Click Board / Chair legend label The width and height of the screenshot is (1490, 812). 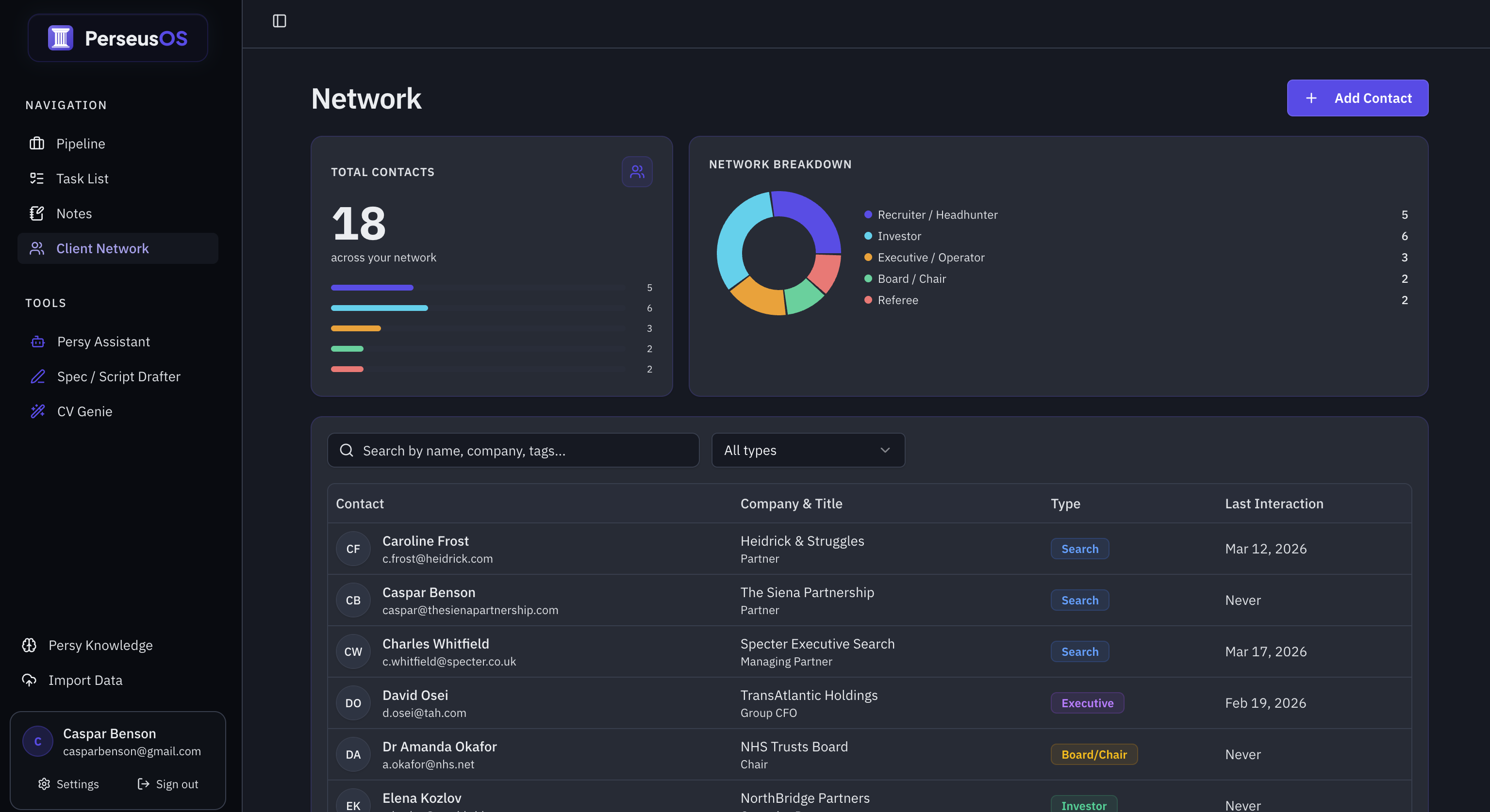pos(911,278)
